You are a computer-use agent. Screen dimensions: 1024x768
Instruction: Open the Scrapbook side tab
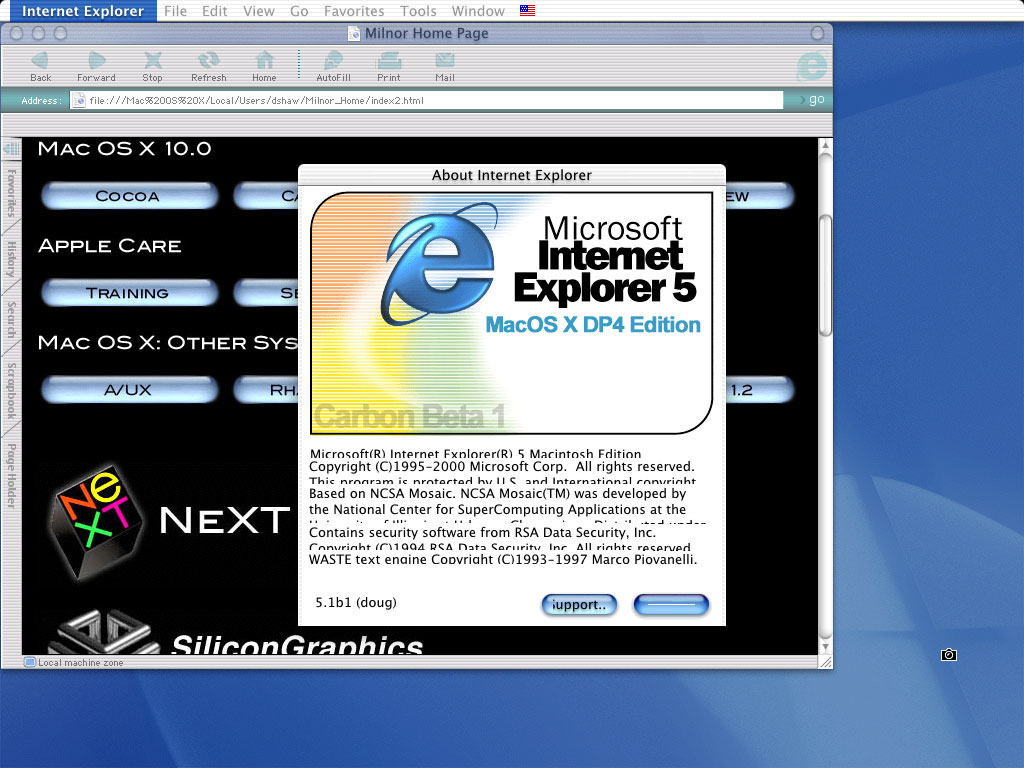(x=12, y=391)
